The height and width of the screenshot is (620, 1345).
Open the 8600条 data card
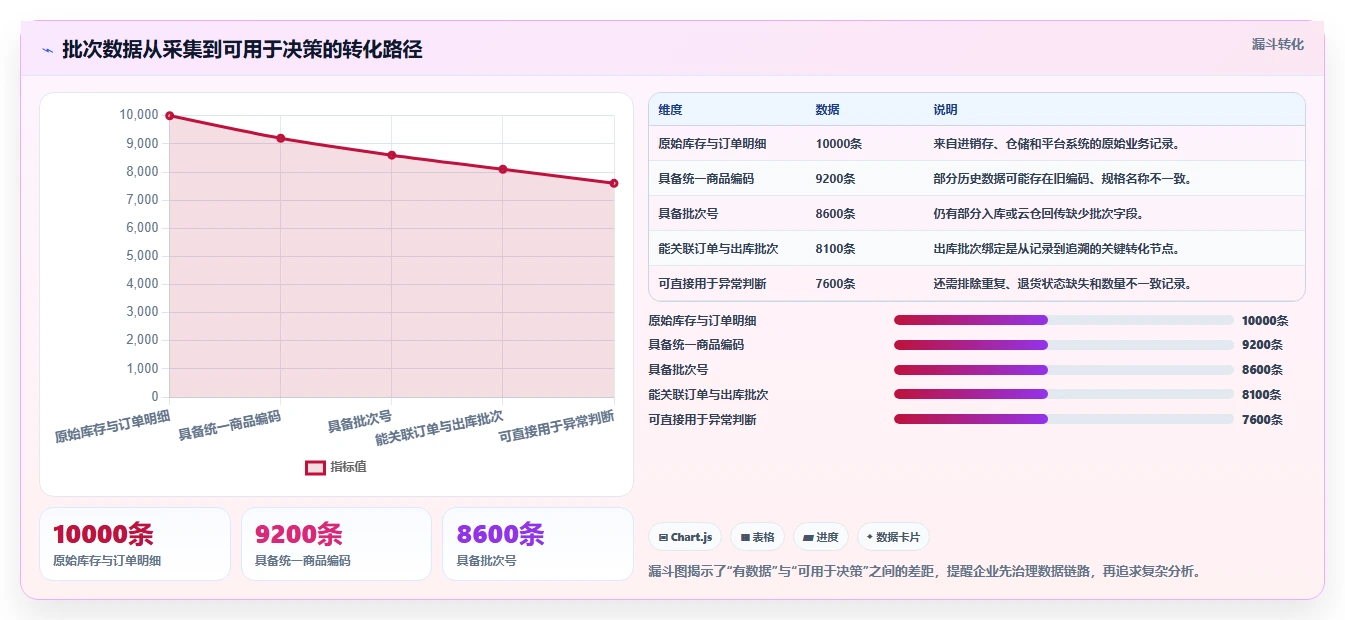(x=538, y=544)
